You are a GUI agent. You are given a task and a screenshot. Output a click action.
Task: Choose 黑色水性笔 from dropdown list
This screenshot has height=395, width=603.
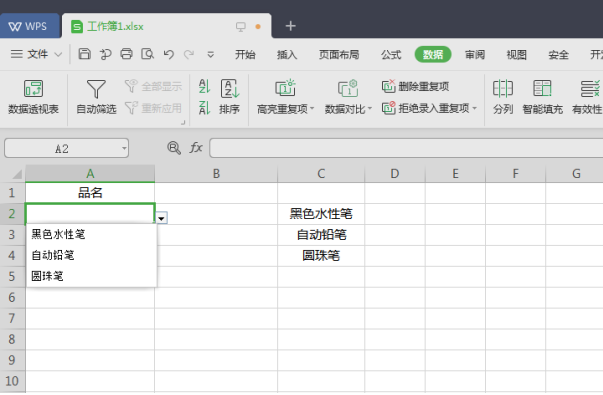(x=92, y=234)
